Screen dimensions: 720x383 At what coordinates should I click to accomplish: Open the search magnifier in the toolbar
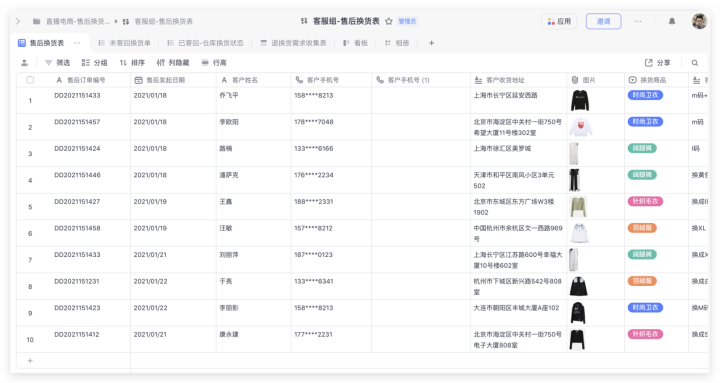tap(695, 62)
